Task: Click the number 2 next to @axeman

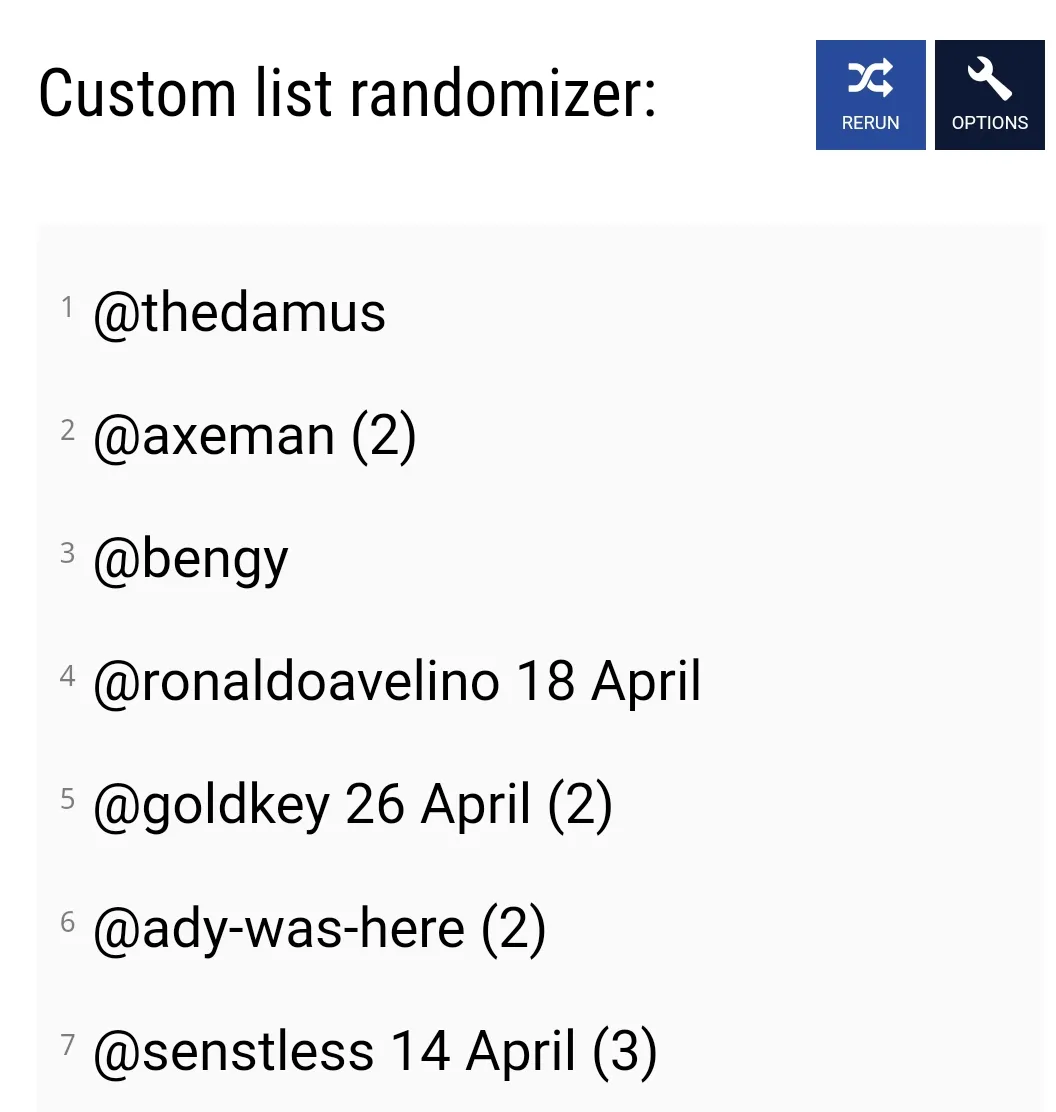Action: pos(68,429)
